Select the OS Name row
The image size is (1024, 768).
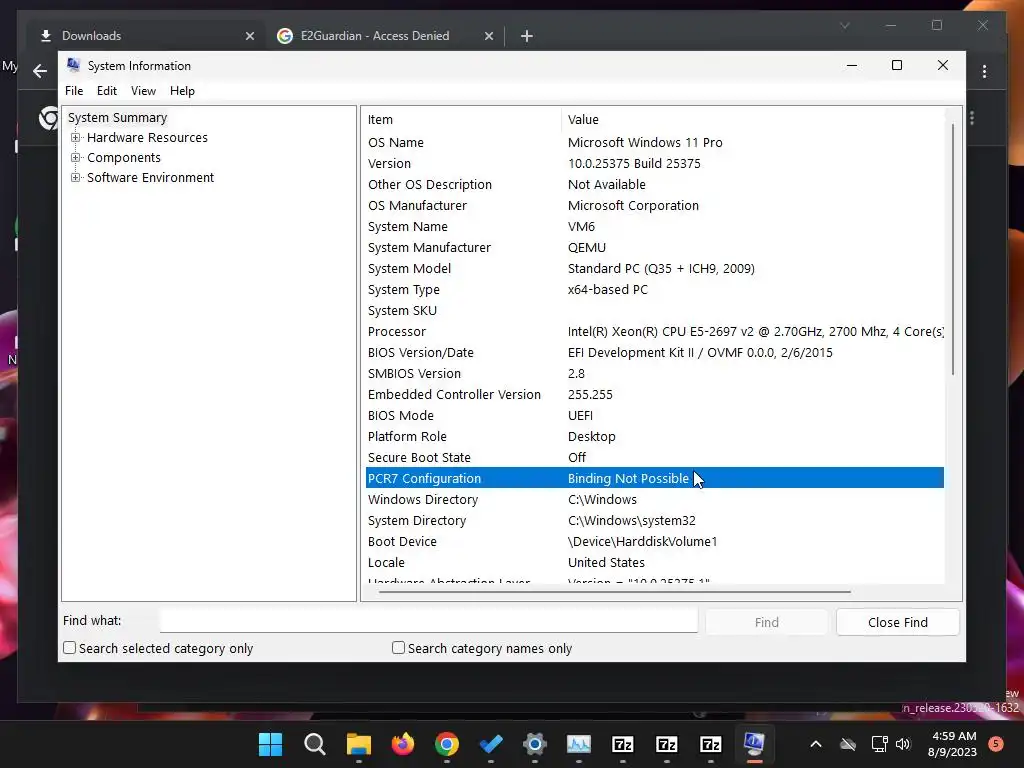tap(654, 142)
